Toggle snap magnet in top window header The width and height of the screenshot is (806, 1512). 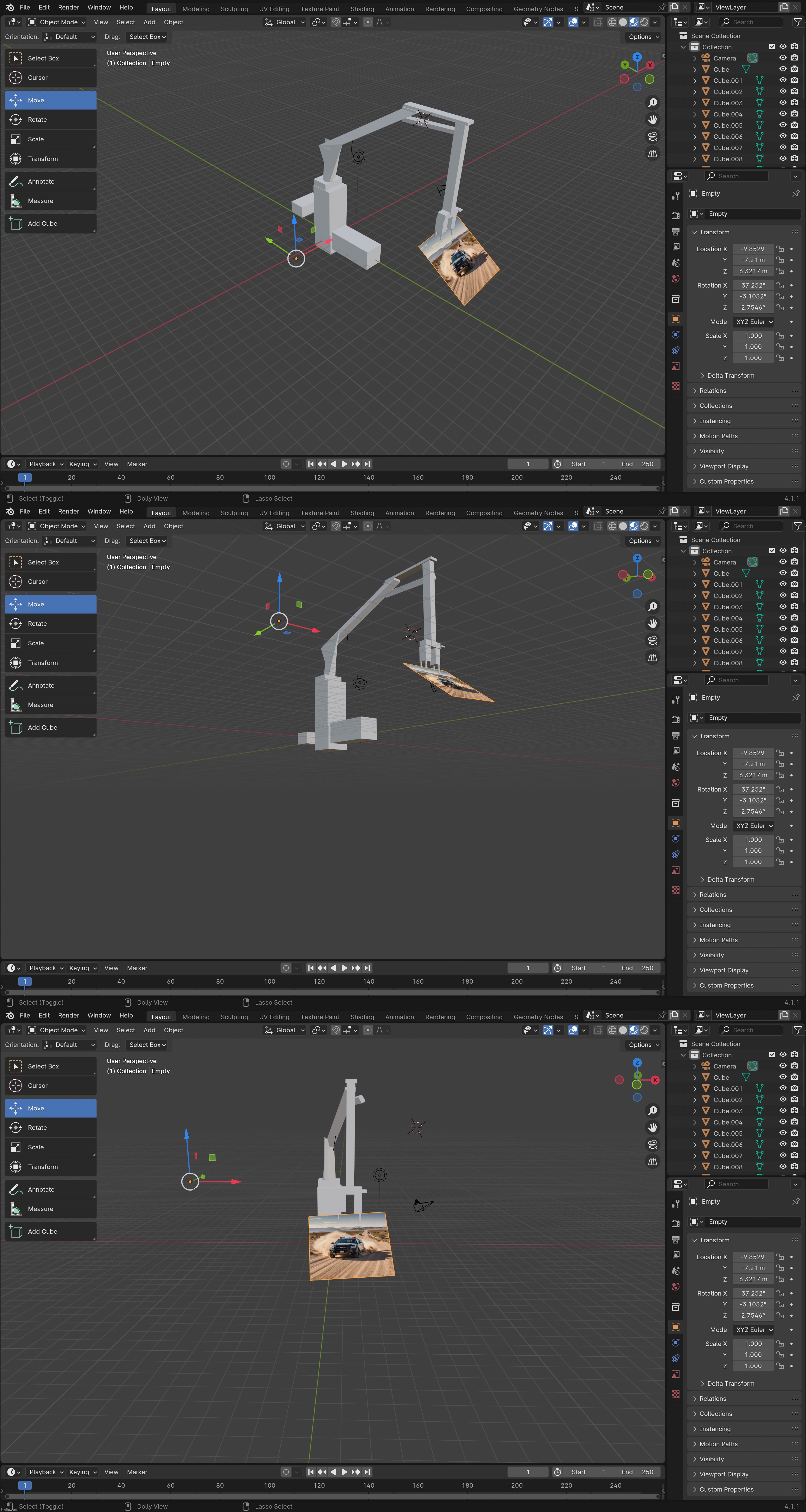point(336,22)
